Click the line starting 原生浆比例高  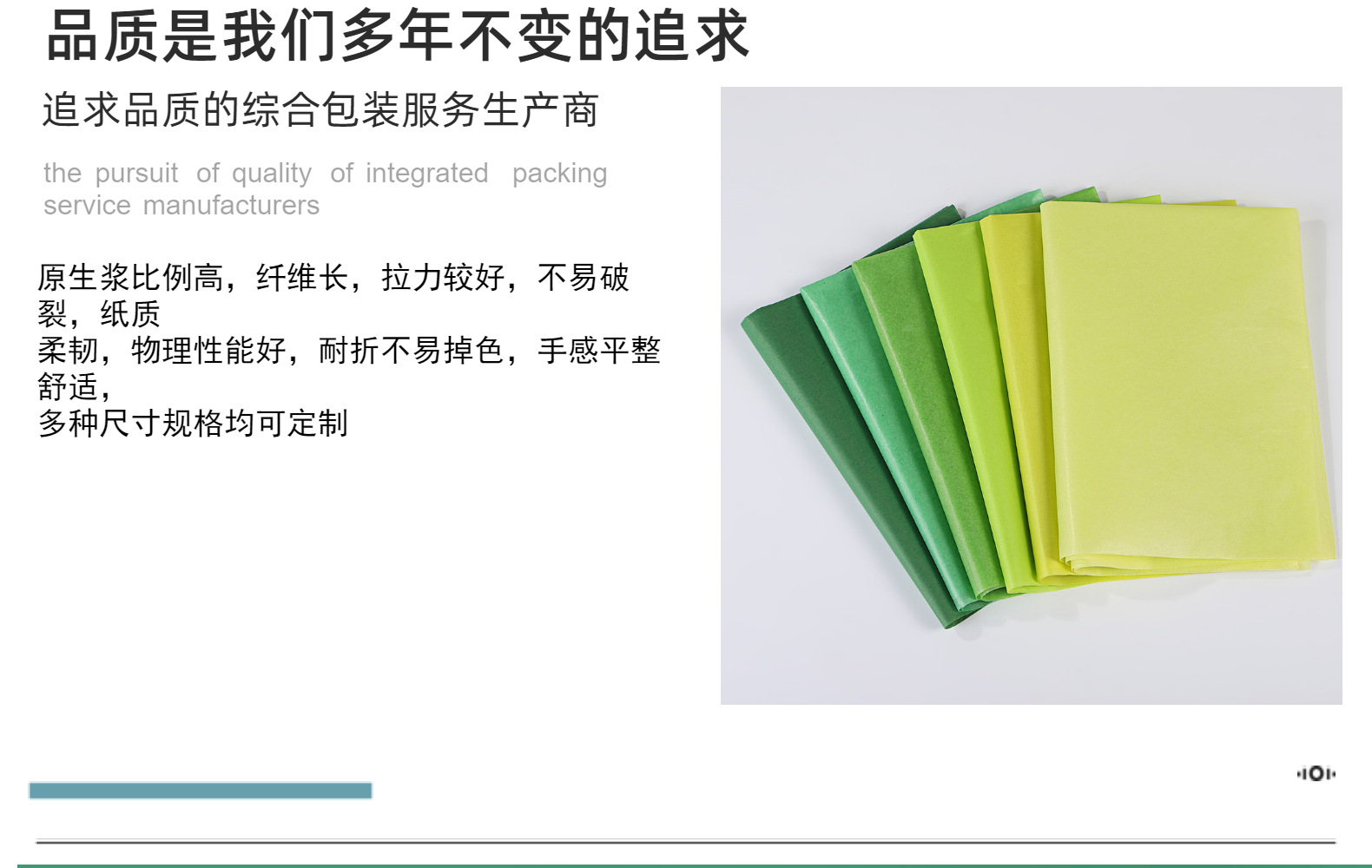coord(333,278)
